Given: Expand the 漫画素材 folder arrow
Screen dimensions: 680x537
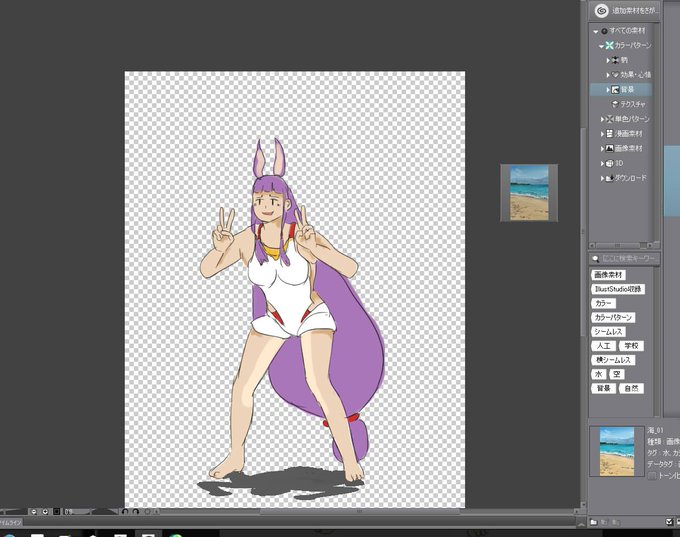Looking at the screenshot, I should click(602, 134).
